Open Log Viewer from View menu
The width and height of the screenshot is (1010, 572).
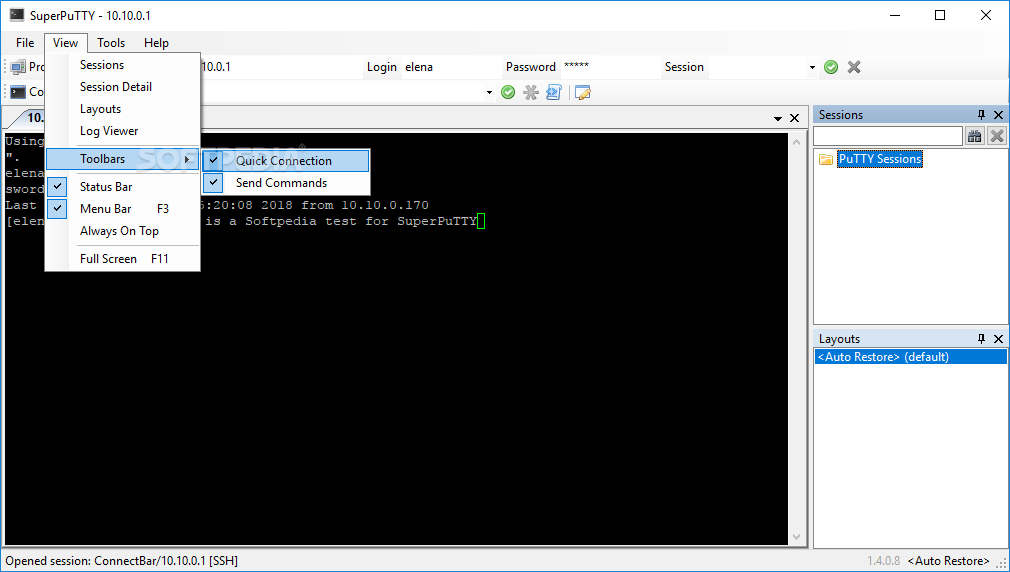(122, 131)
